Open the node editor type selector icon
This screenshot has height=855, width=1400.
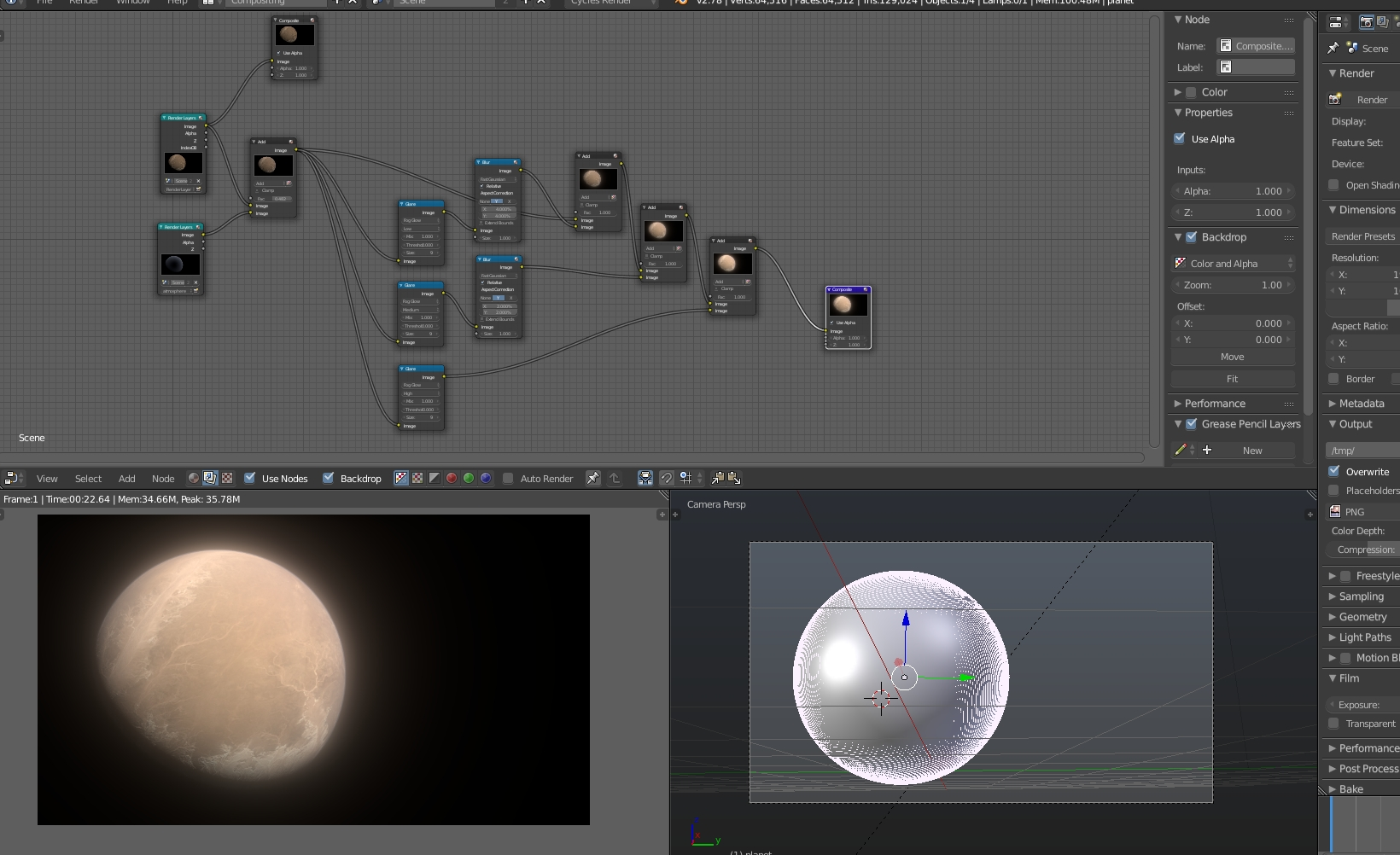(x=13, y=479)
